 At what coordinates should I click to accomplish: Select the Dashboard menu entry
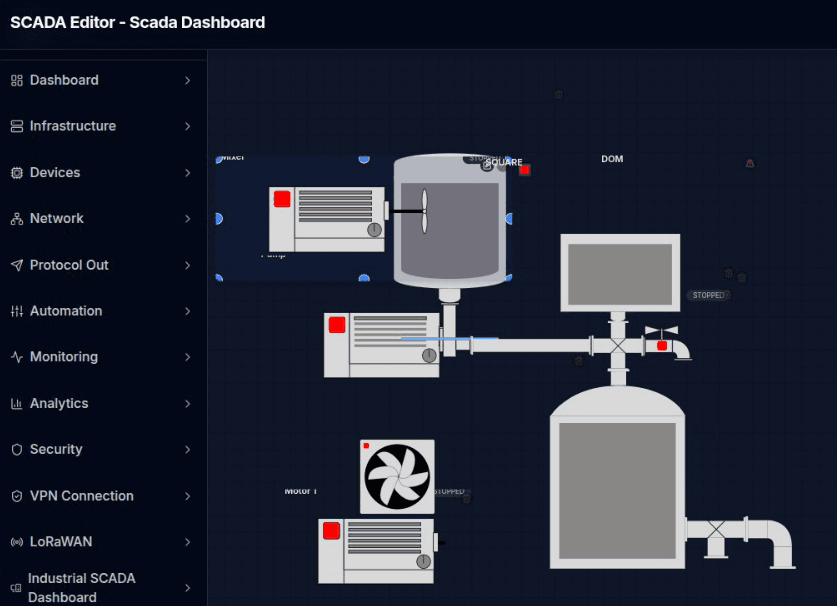[x=62, y=80]
